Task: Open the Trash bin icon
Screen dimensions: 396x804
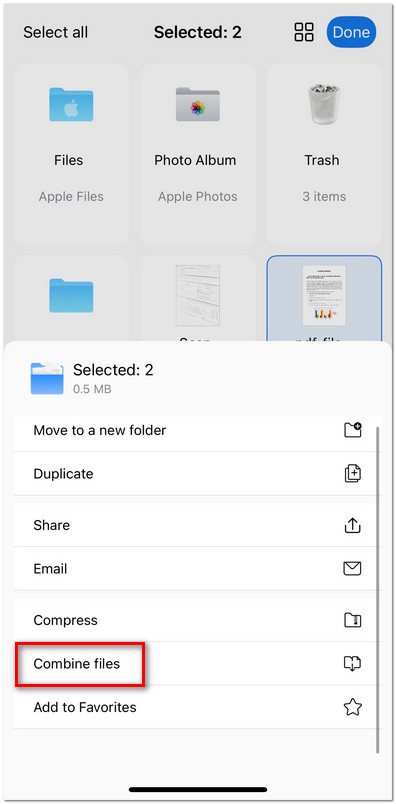Action: click(x=324, y=105)
